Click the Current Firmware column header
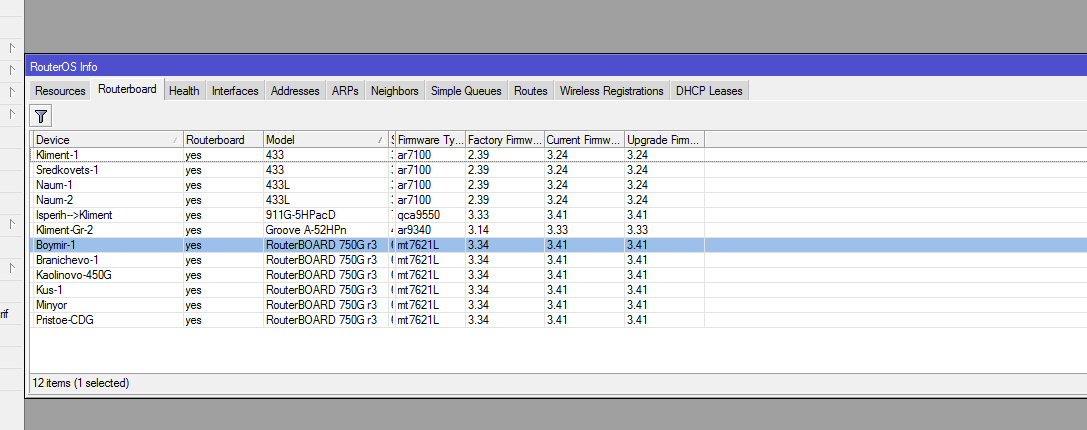1087x430 pixels. [x=583, y=140]
